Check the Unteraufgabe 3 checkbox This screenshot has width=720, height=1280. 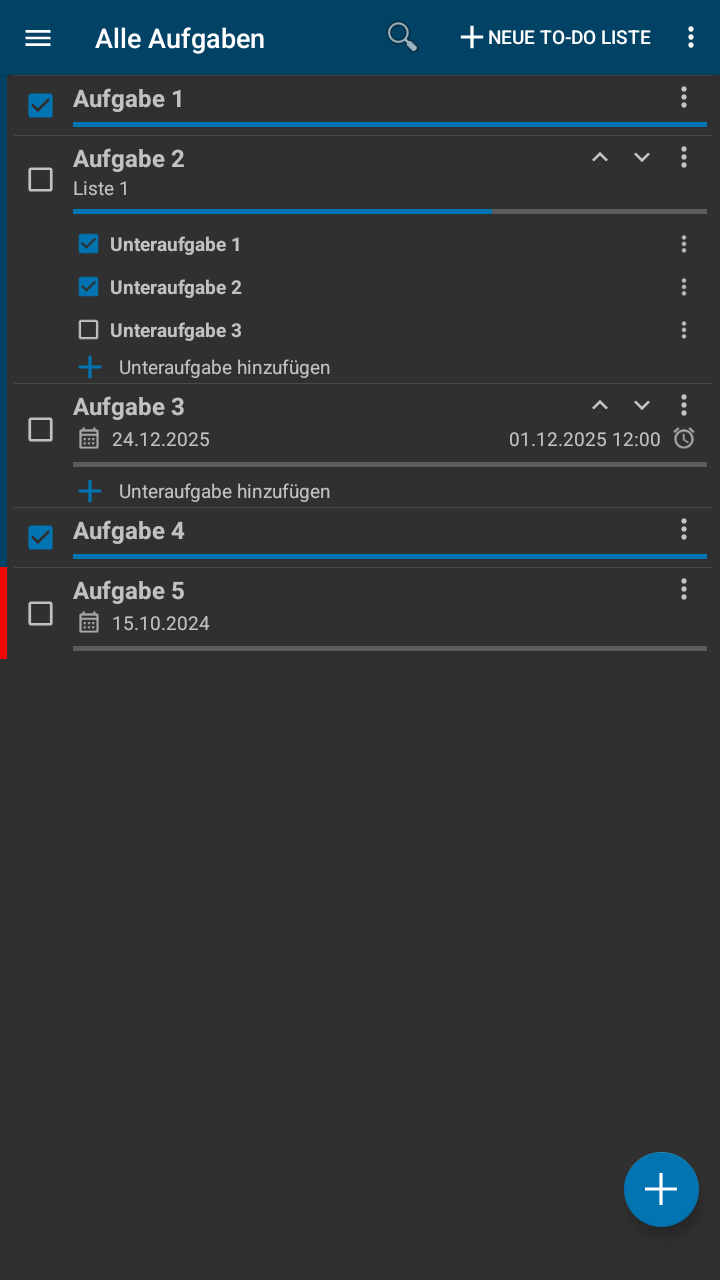[x=89, y=330]
